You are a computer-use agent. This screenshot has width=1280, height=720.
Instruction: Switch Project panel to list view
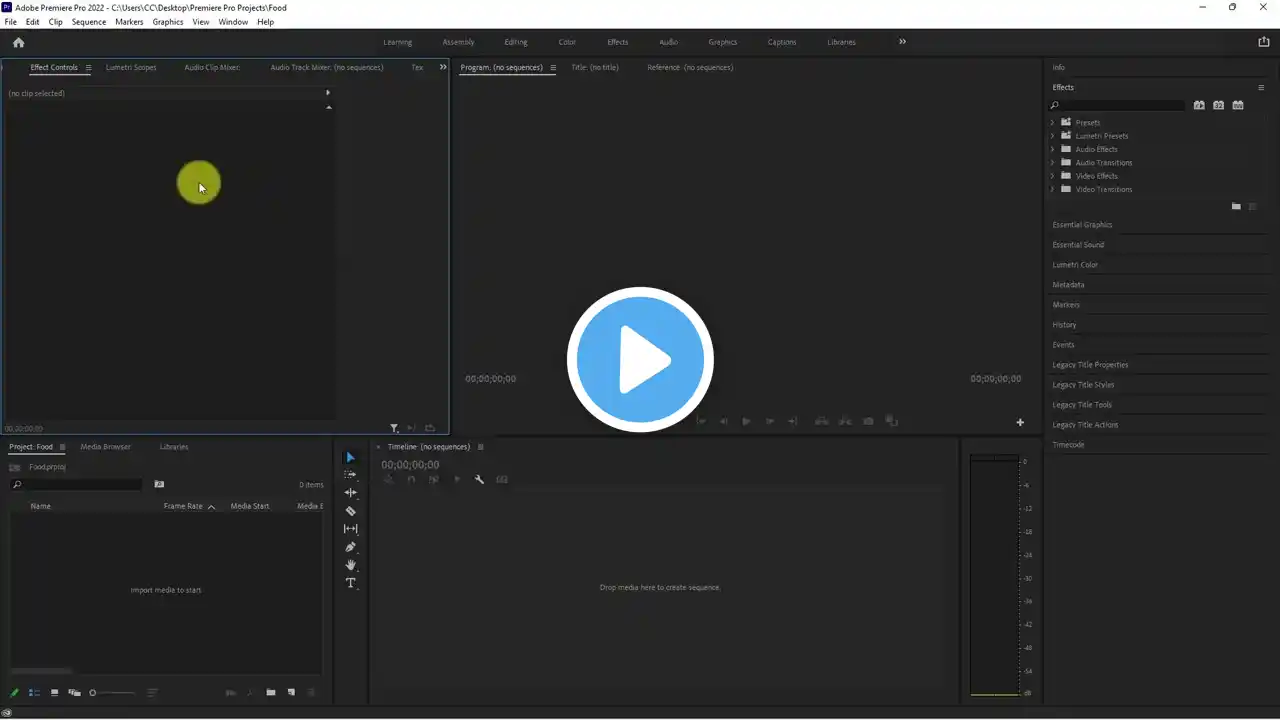[34, 692]
